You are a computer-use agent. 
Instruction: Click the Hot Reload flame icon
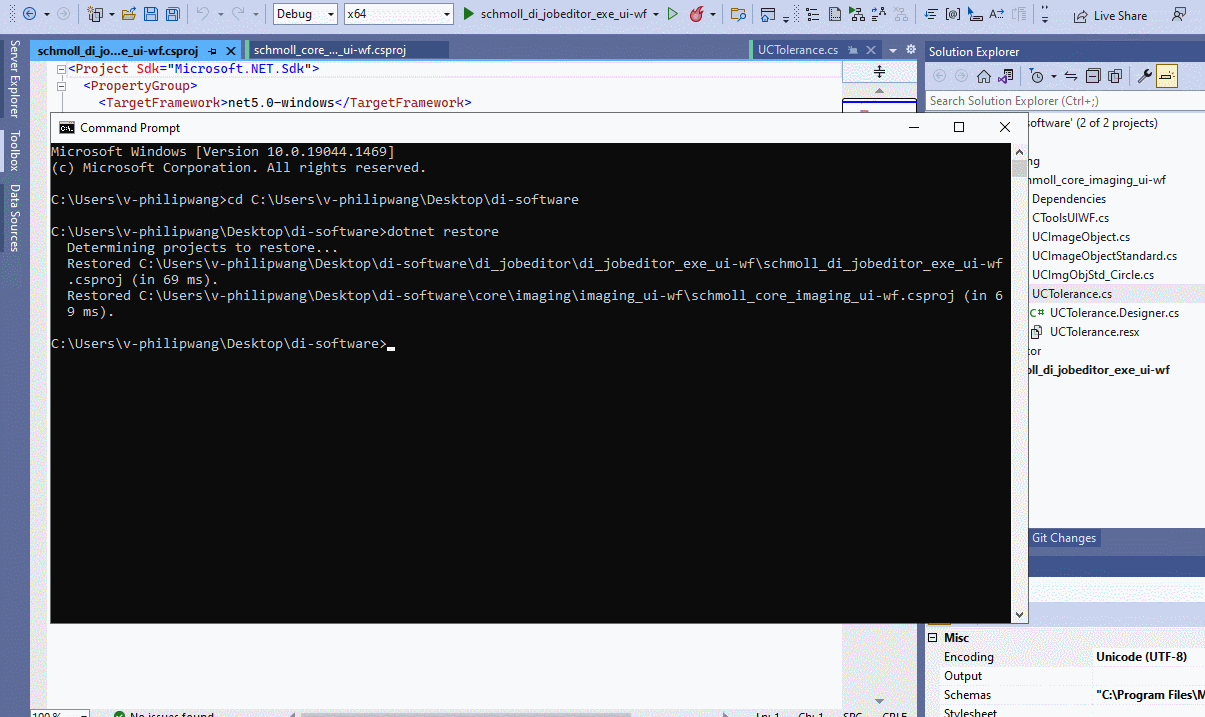click(696, 14)
